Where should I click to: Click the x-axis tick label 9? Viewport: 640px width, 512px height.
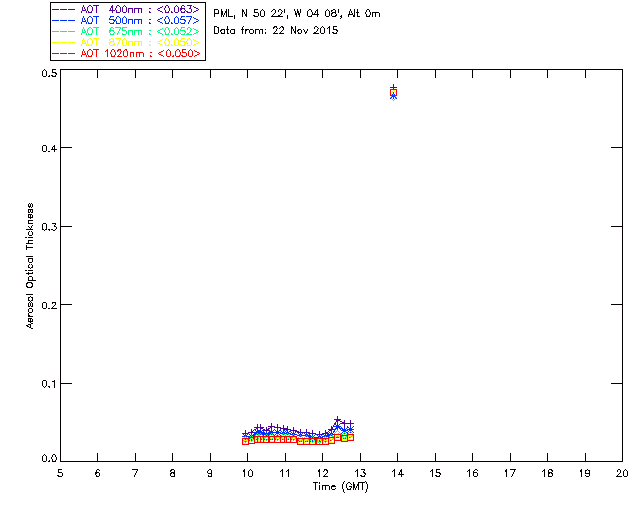[210, 473]
